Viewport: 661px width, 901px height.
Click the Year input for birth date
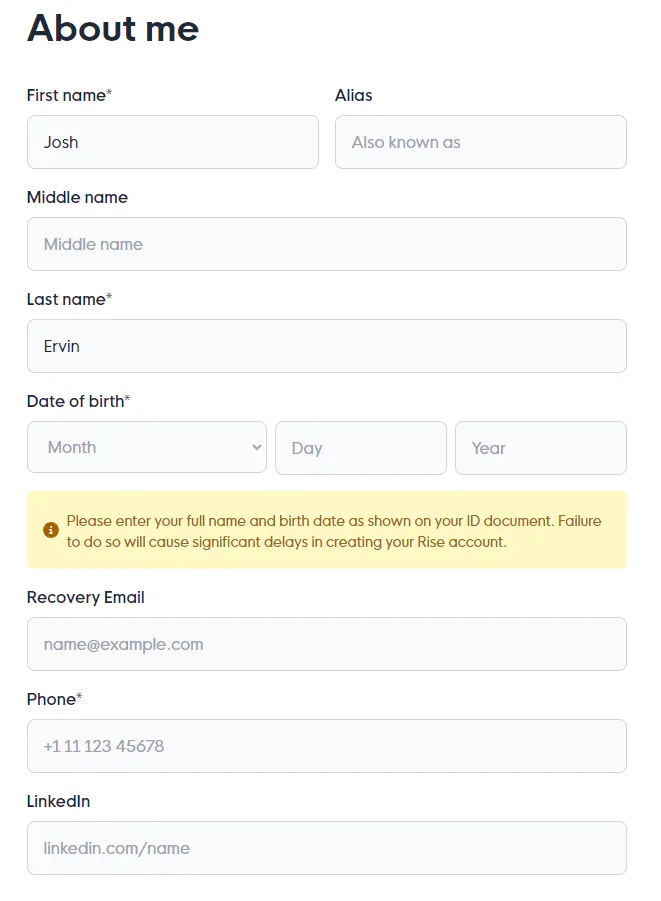540,447
